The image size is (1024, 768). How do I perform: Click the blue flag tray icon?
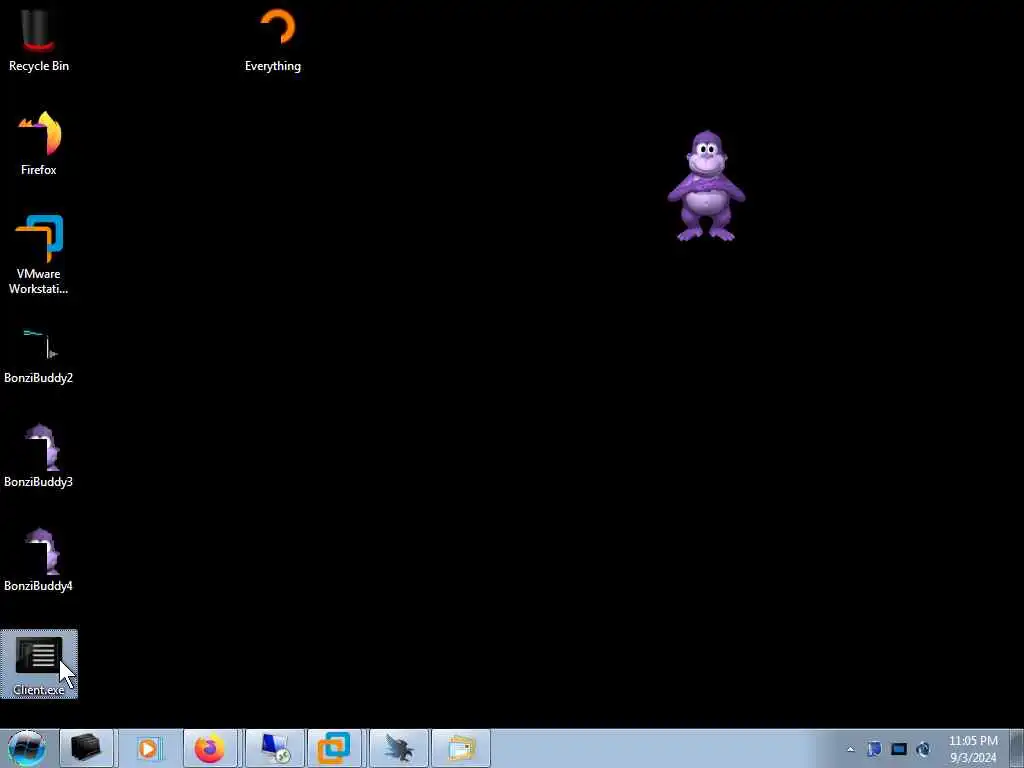coord(874,749)
